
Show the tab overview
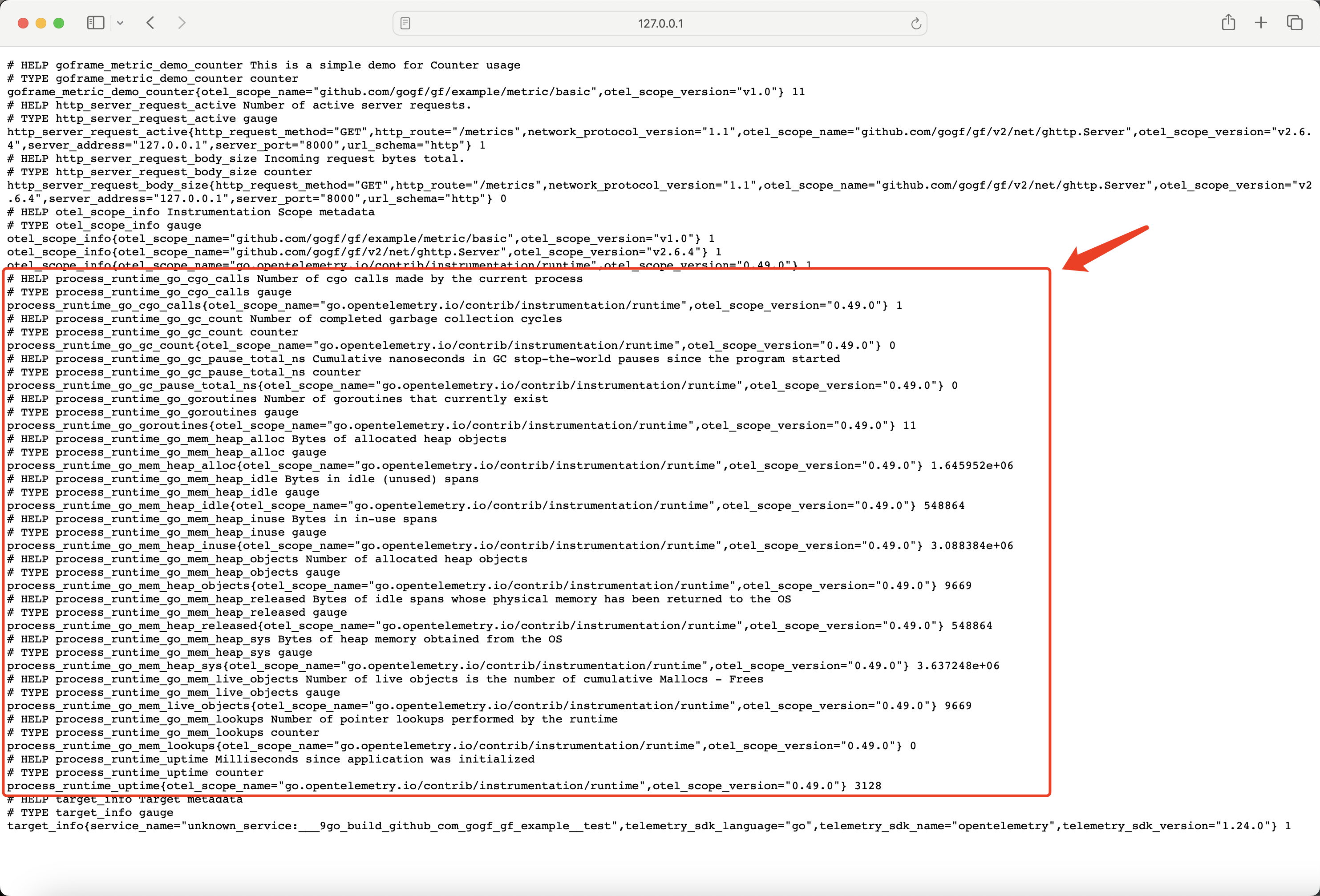(1295, 23)
